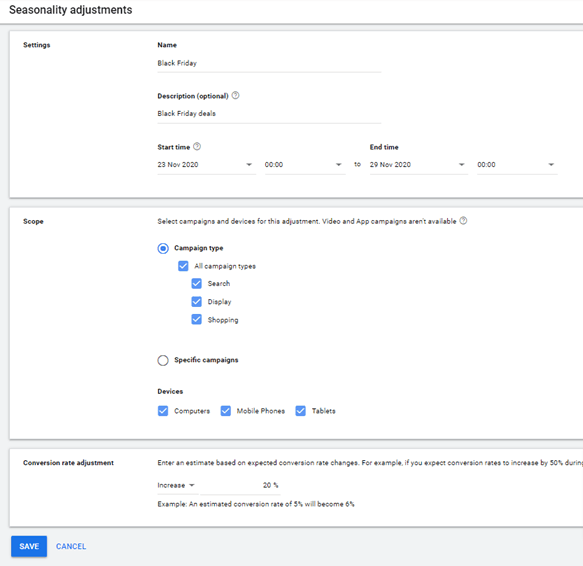Image resolution: width=583 pixels, height=566 pixels.
Task: Uncheck All campaign types checkbox
Action: click(x=183, y=266)
